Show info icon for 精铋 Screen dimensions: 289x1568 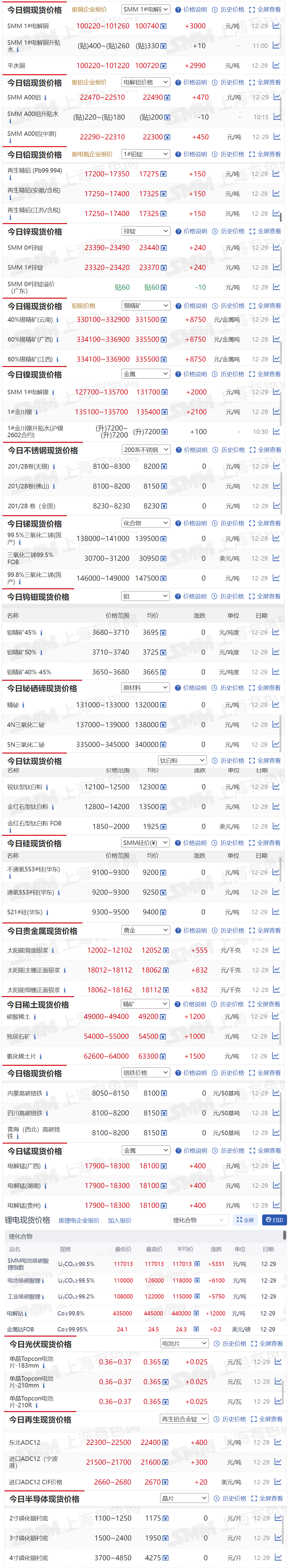24,705
